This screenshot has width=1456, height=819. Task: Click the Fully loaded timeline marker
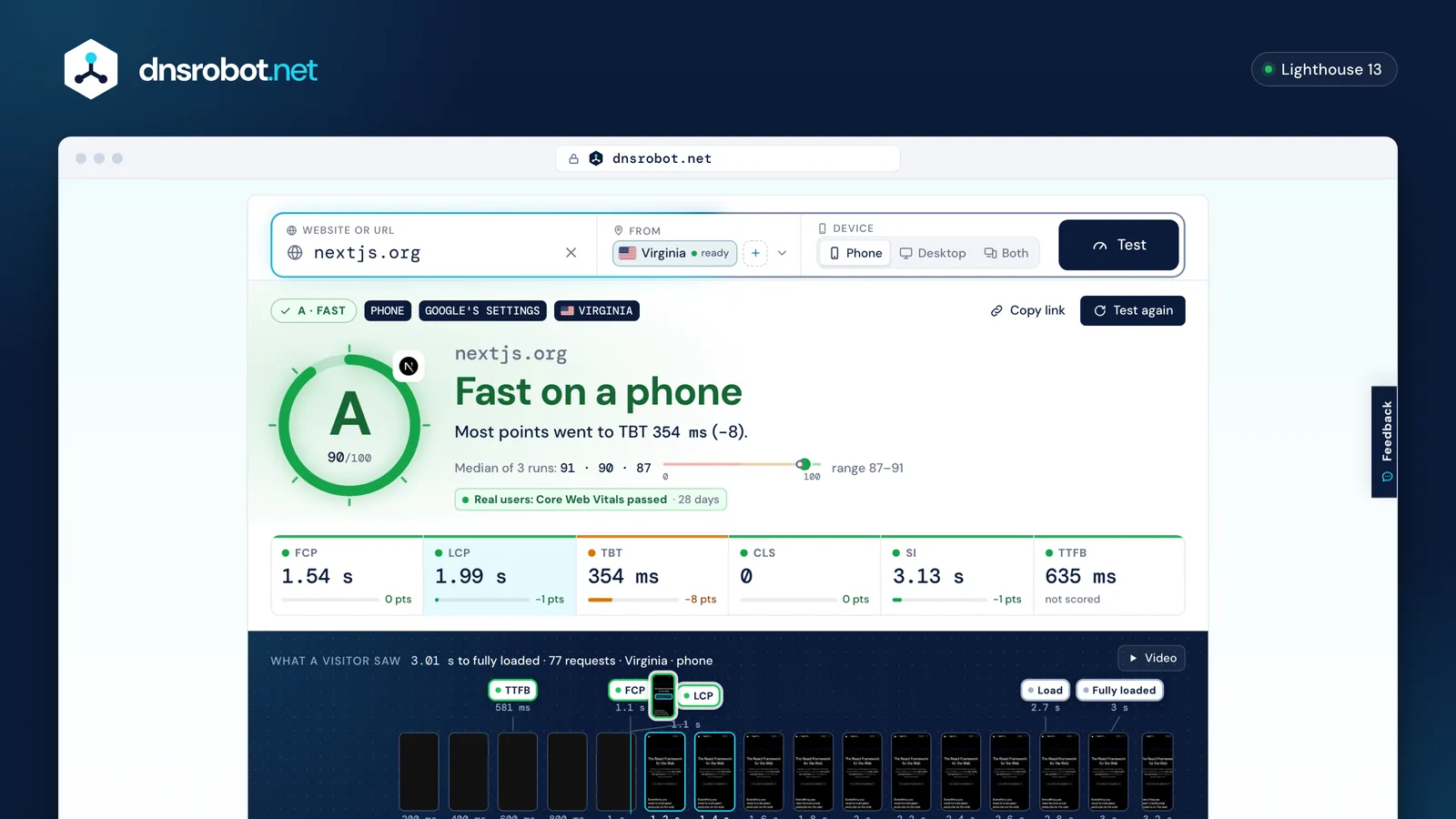(x=1119, y=691)
